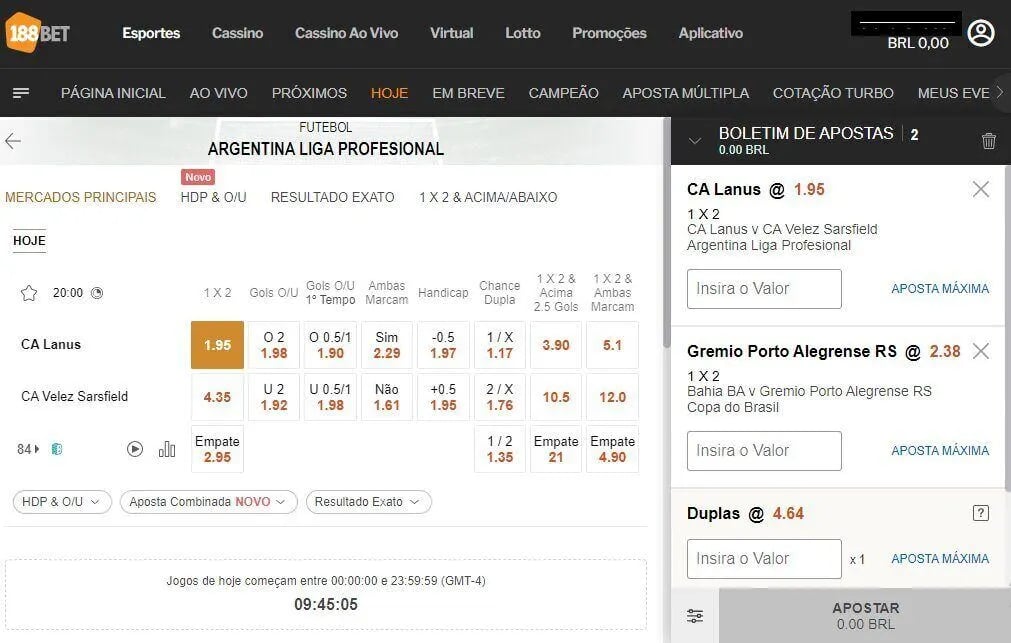This screenshot has height=643, width=1011.
Task: Open COTAÇÃO TURBO
Action: (833, 93)
